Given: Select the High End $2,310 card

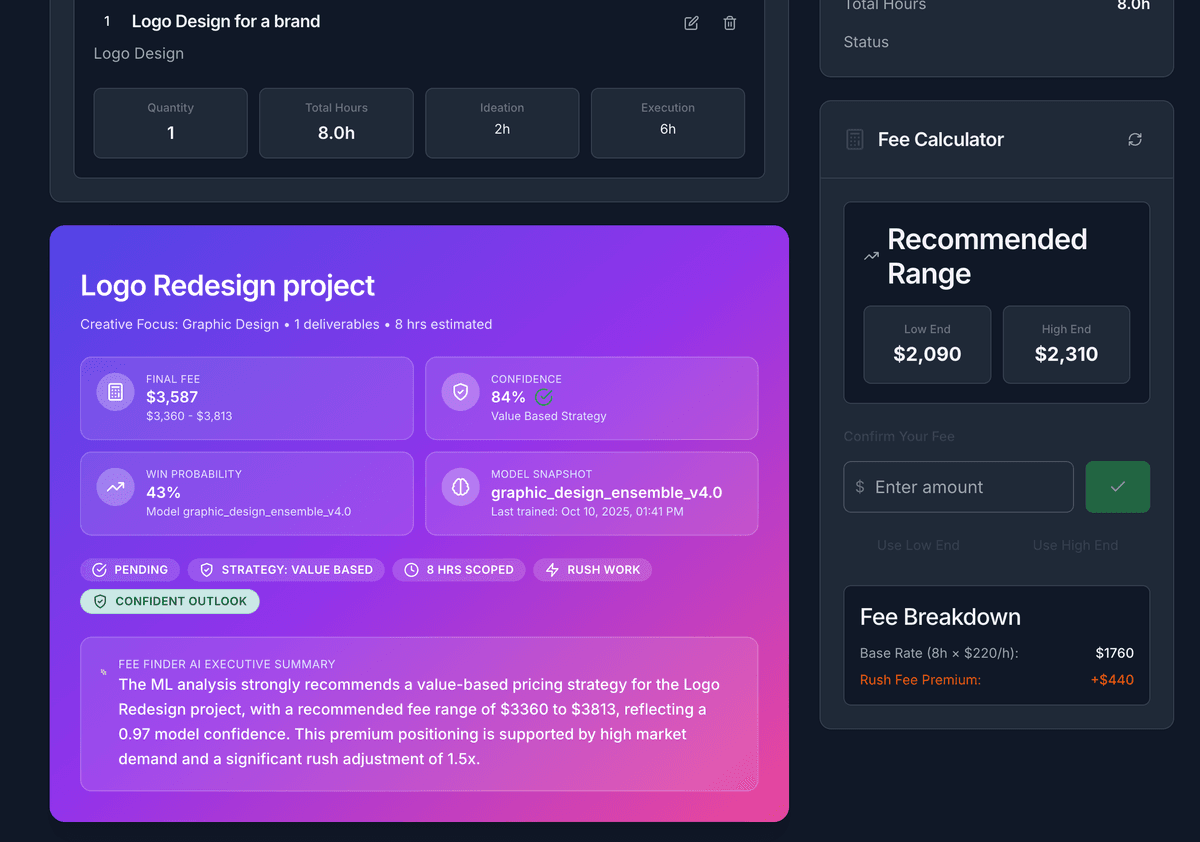Looking at the screenshot, I should point(1066,344).
